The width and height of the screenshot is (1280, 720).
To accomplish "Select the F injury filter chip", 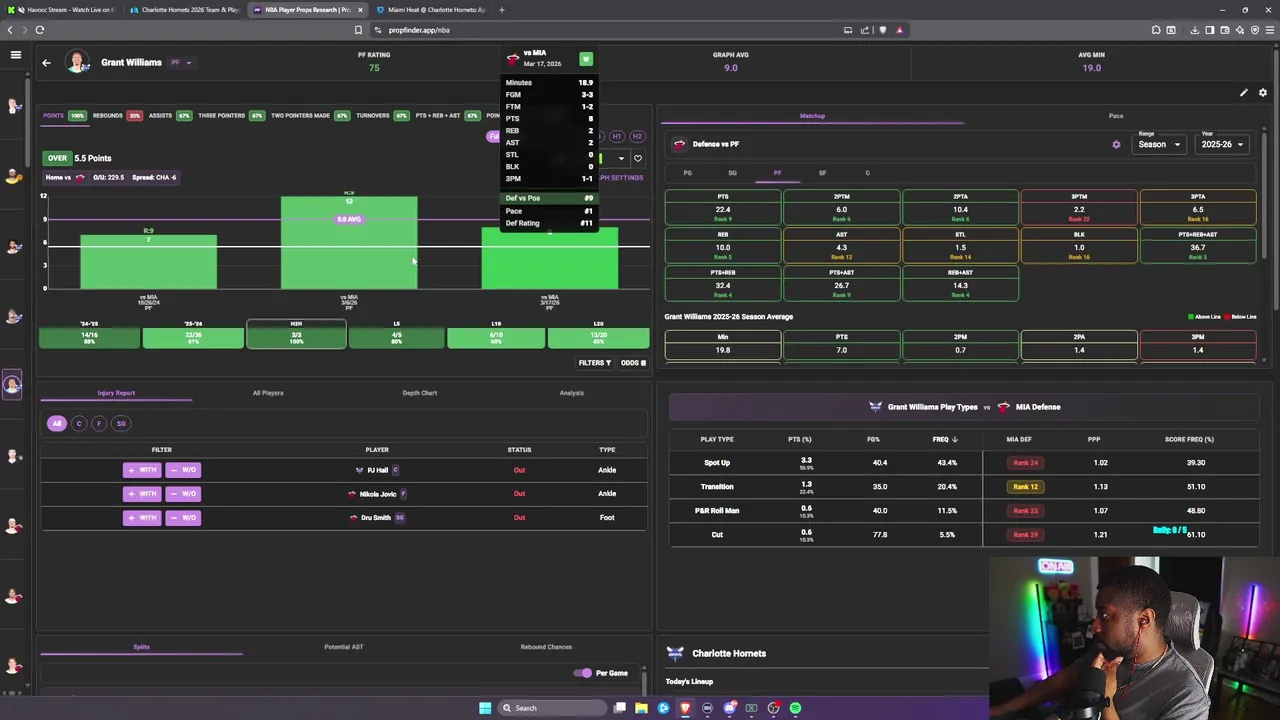I will [99, 423].
